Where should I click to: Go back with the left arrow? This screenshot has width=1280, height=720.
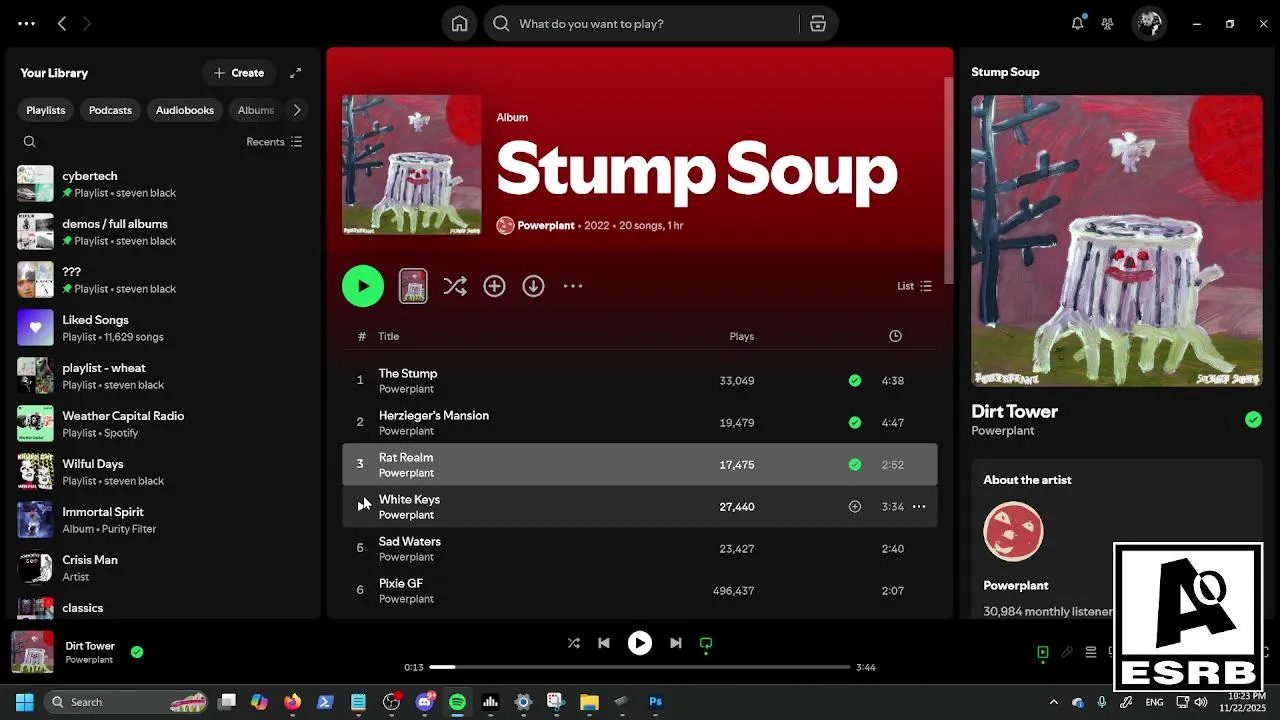pyautogui.click(x=62, y=24)
